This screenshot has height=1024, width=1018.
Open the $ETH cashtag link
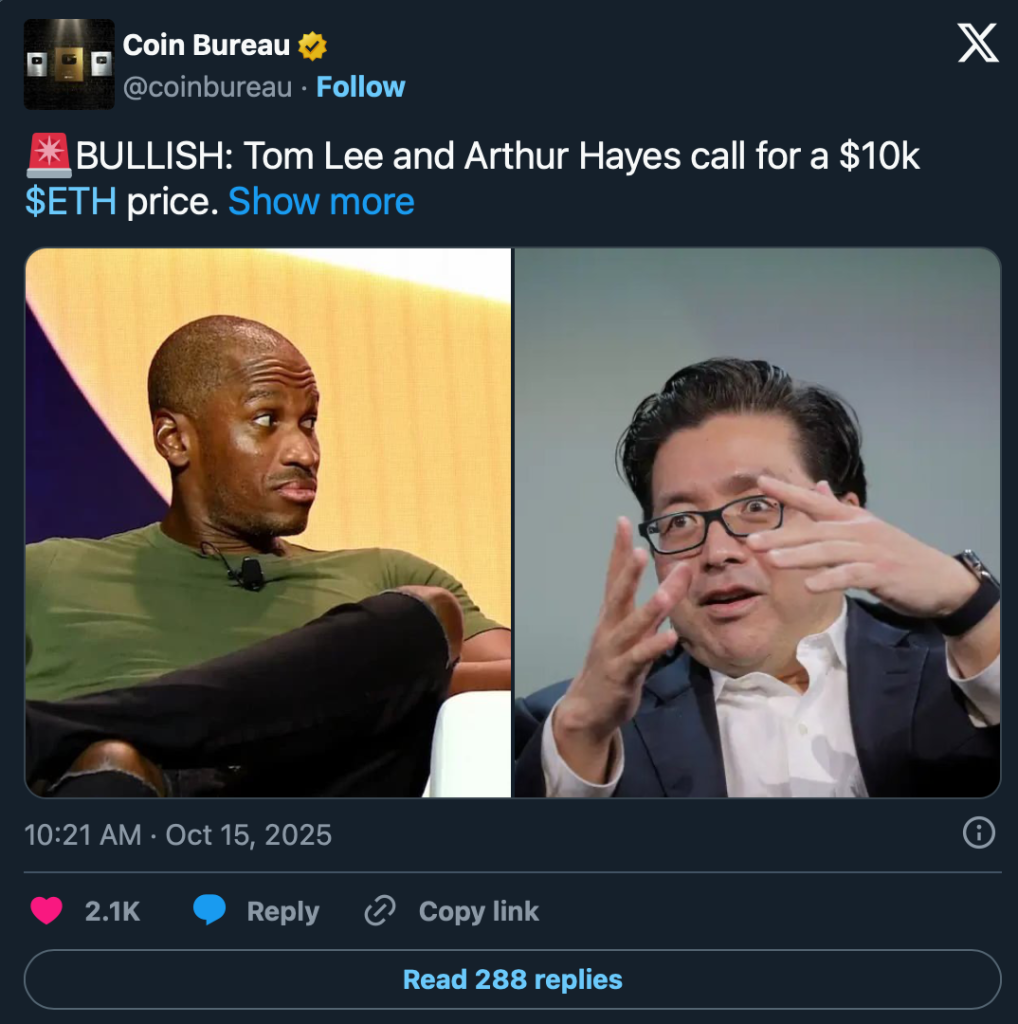point(71,201)
